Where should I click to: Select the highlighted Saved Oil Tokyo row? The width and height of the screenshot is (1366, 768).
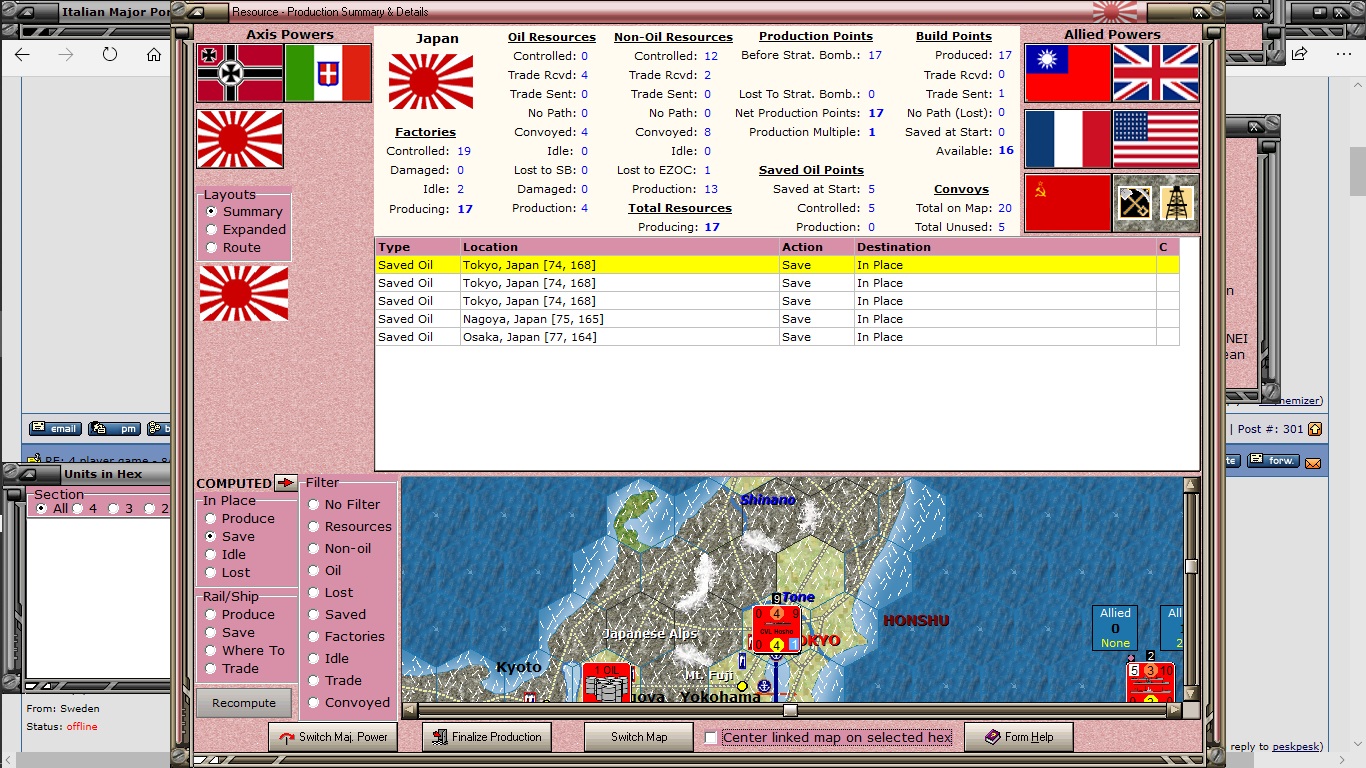777,265
